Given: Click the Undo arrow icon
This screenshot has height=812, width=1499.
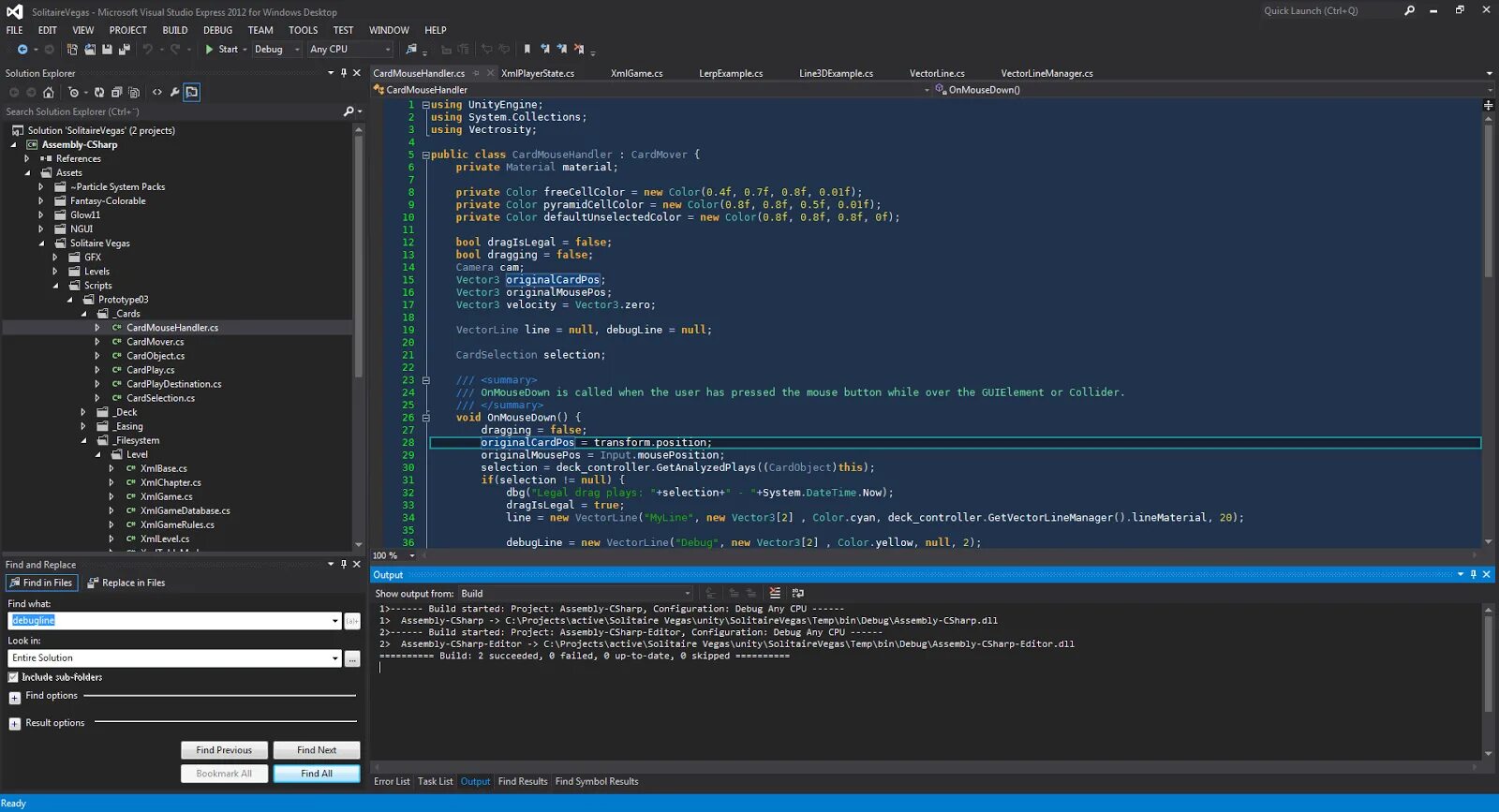Looking at the screenshot, I should click(x=148, y=50).
